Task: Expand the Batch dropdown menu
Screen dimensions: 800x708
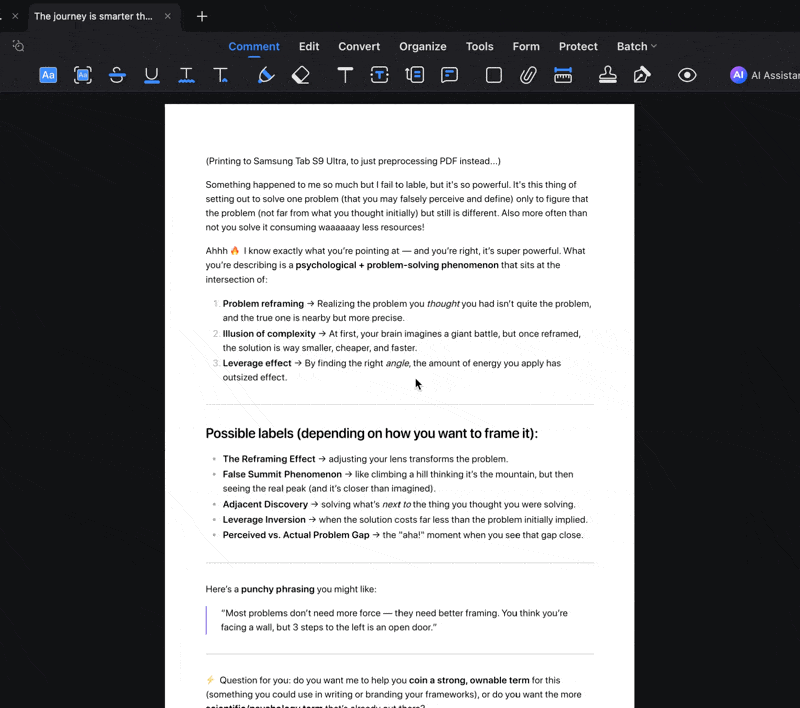Action: click(x=637, y=46)
